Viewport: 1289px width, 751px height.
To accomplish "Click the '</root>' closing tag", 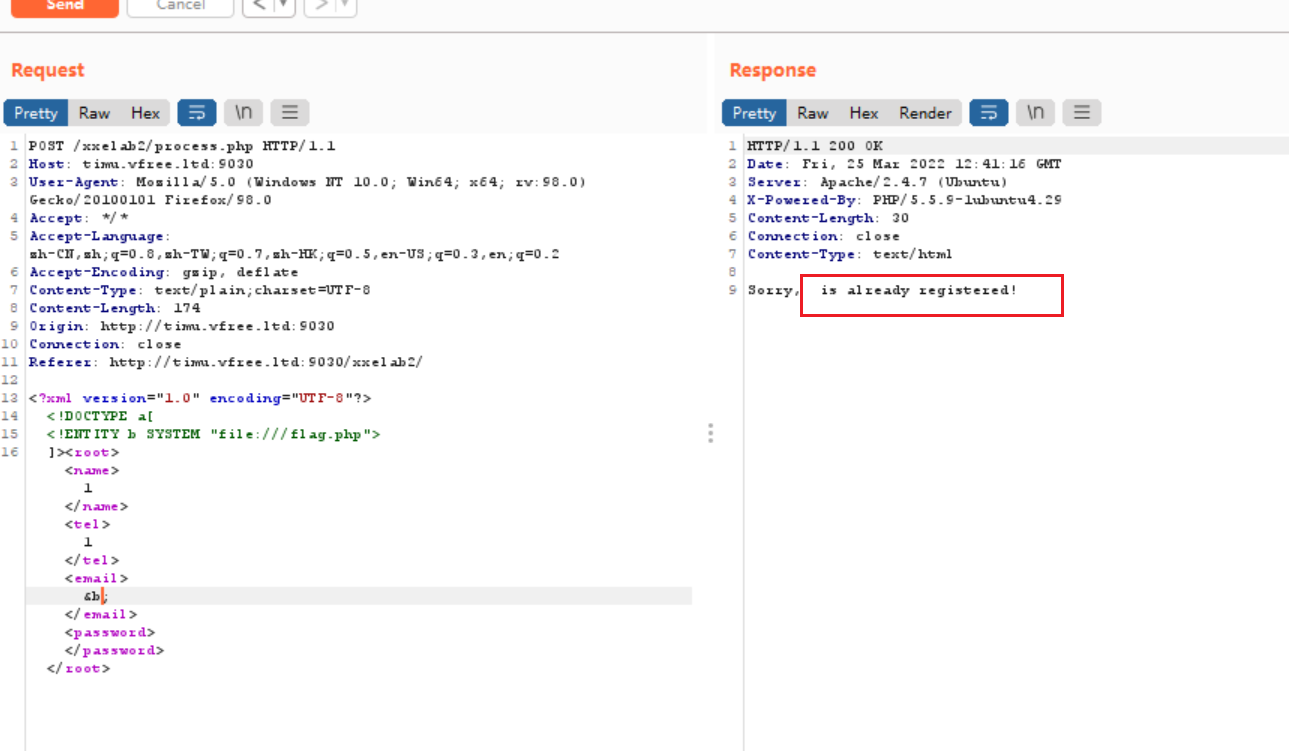I will tap(78, 668).
